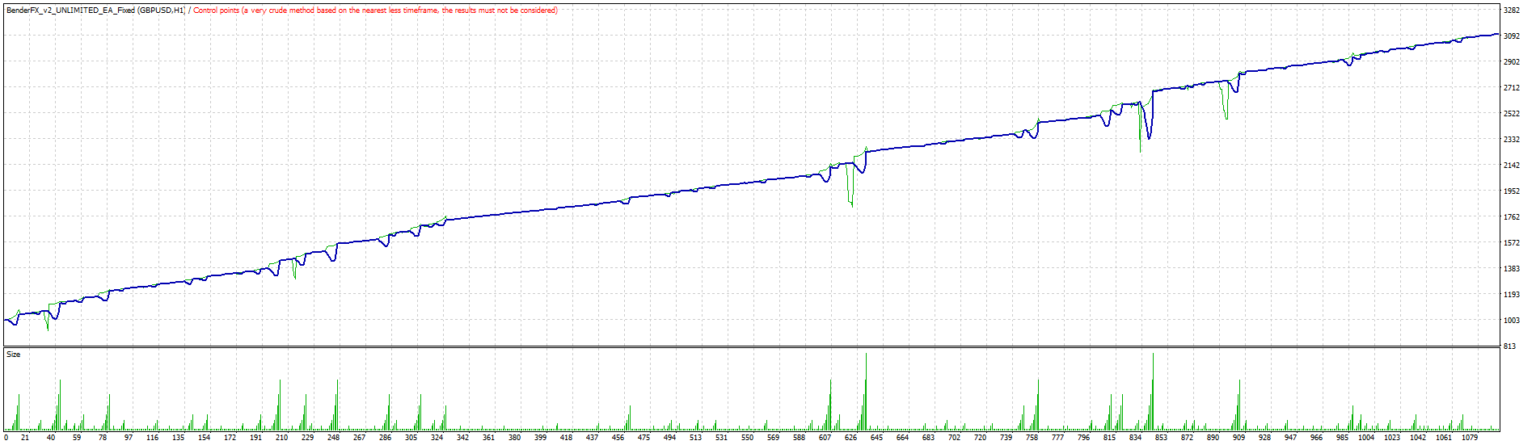1536x445 pixels.
Task: Select trade number 456 on horizontal axis
Action: [618, 437]
